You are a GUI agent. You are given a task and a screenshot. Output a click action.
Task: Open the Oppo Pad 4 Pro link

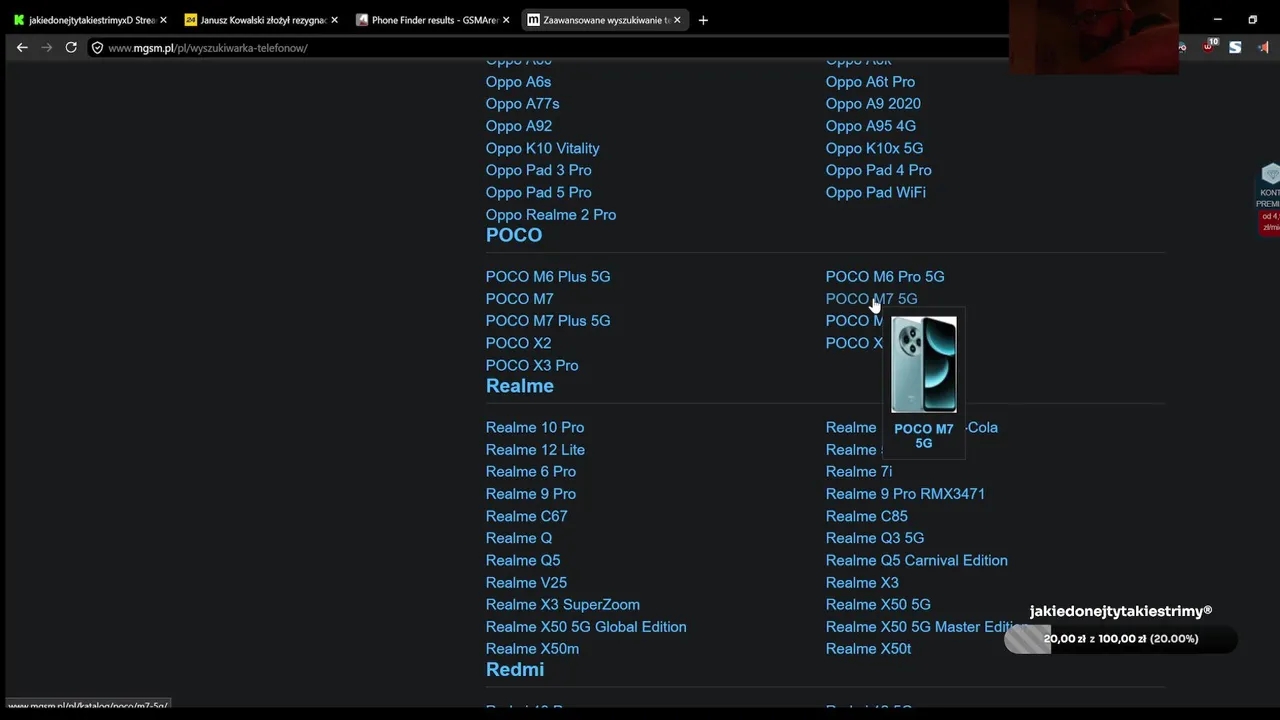point(879,170)
